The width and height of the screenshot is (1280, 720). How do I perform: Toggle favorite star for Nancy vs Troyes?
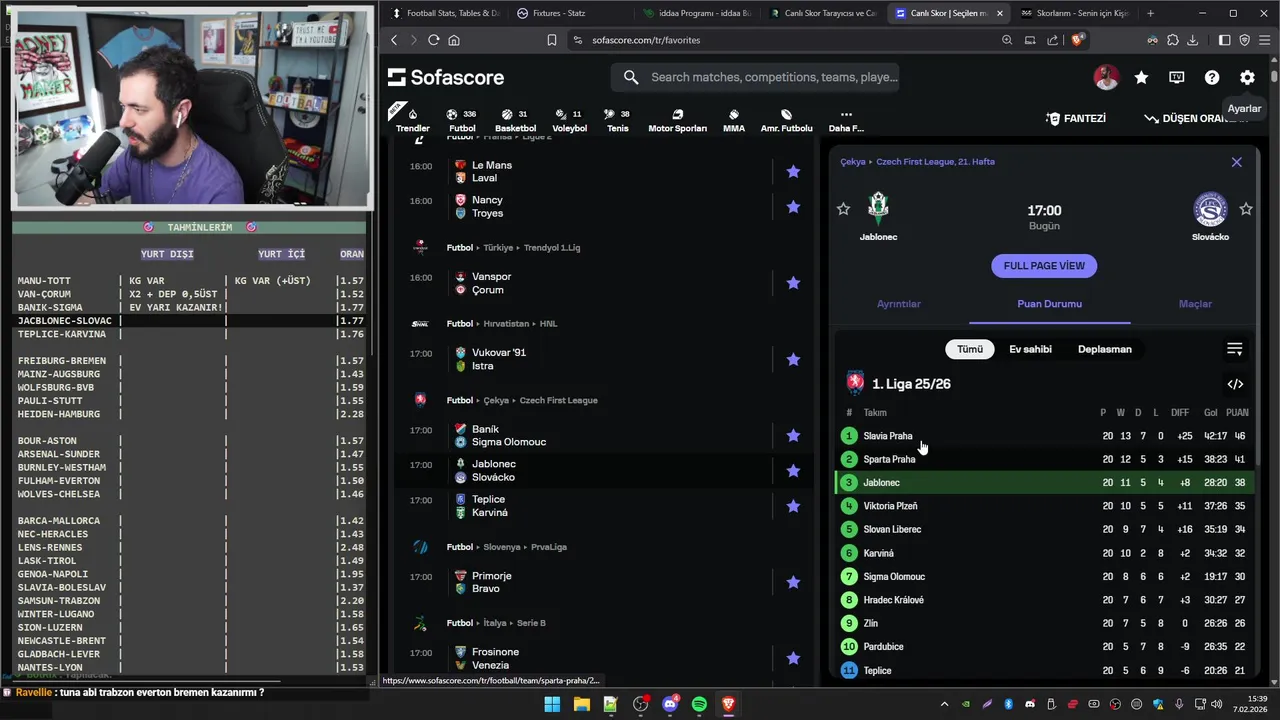(793, 207)
